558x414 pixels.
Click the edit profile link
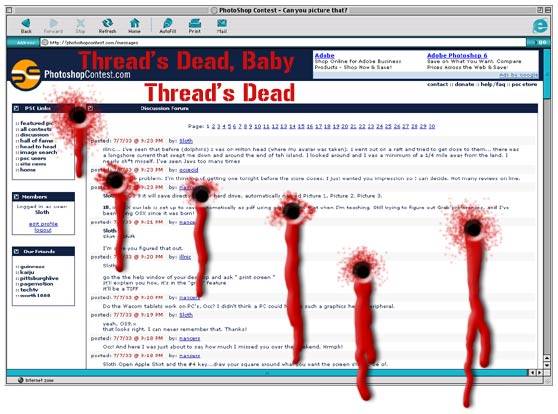(43, 224)
